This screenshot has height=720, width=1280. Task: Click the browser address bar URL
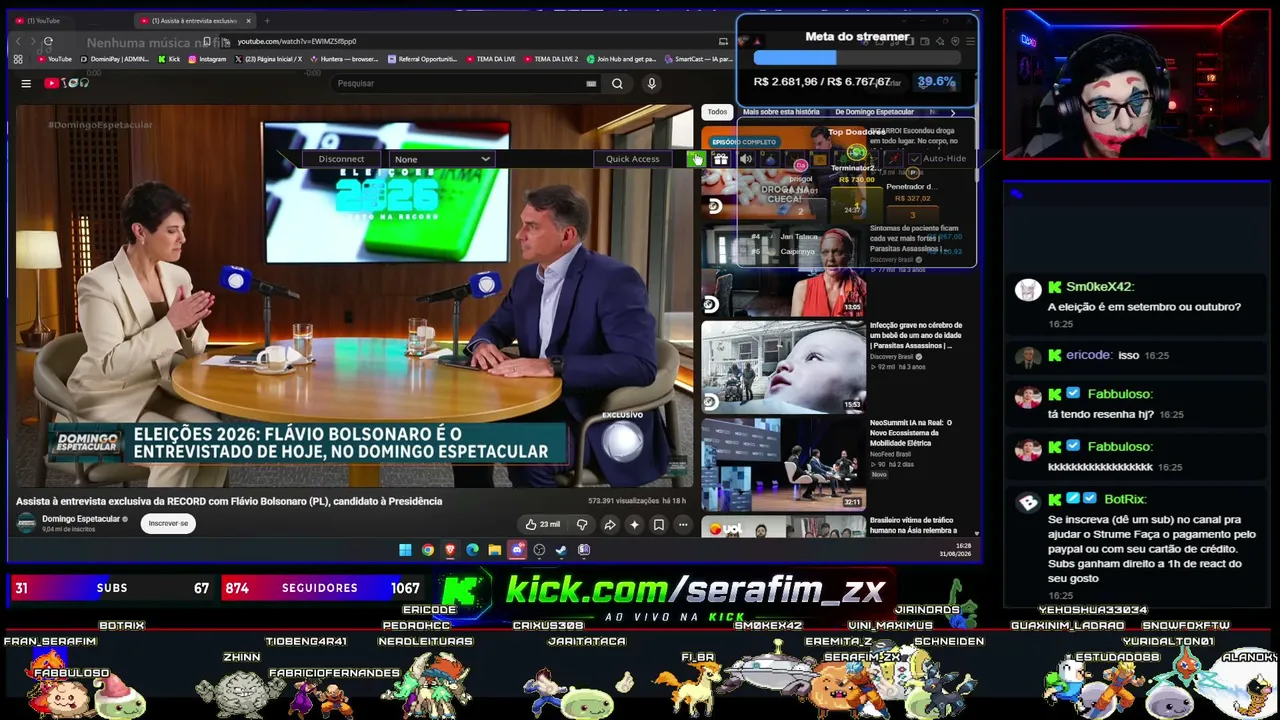pos(297,41)
